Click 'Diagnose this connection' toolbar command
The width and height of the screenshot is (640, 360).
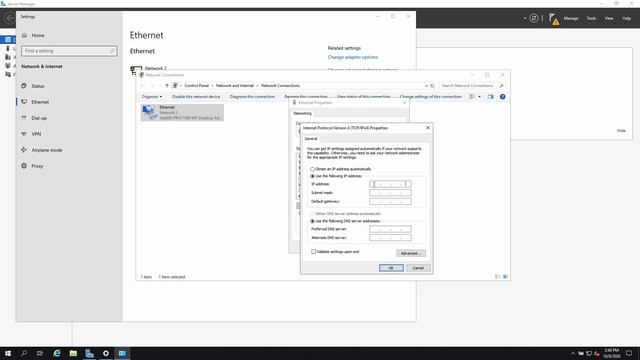pos(252,97)
